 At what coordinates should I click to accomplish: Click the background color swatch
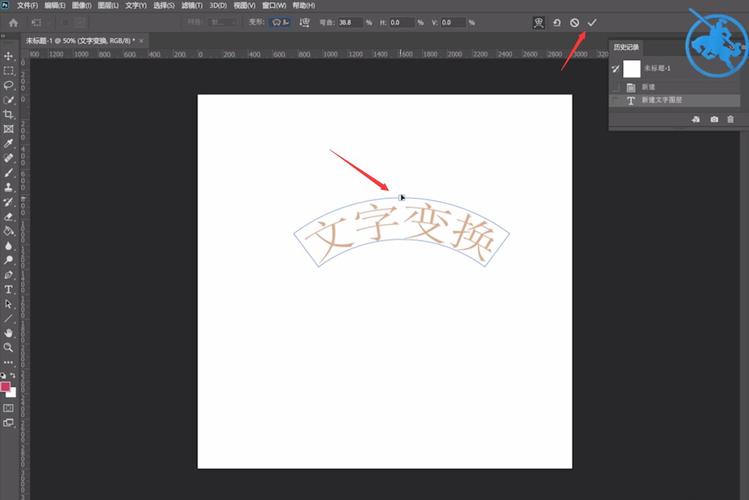pyautogui.click(x=12, y=394)
